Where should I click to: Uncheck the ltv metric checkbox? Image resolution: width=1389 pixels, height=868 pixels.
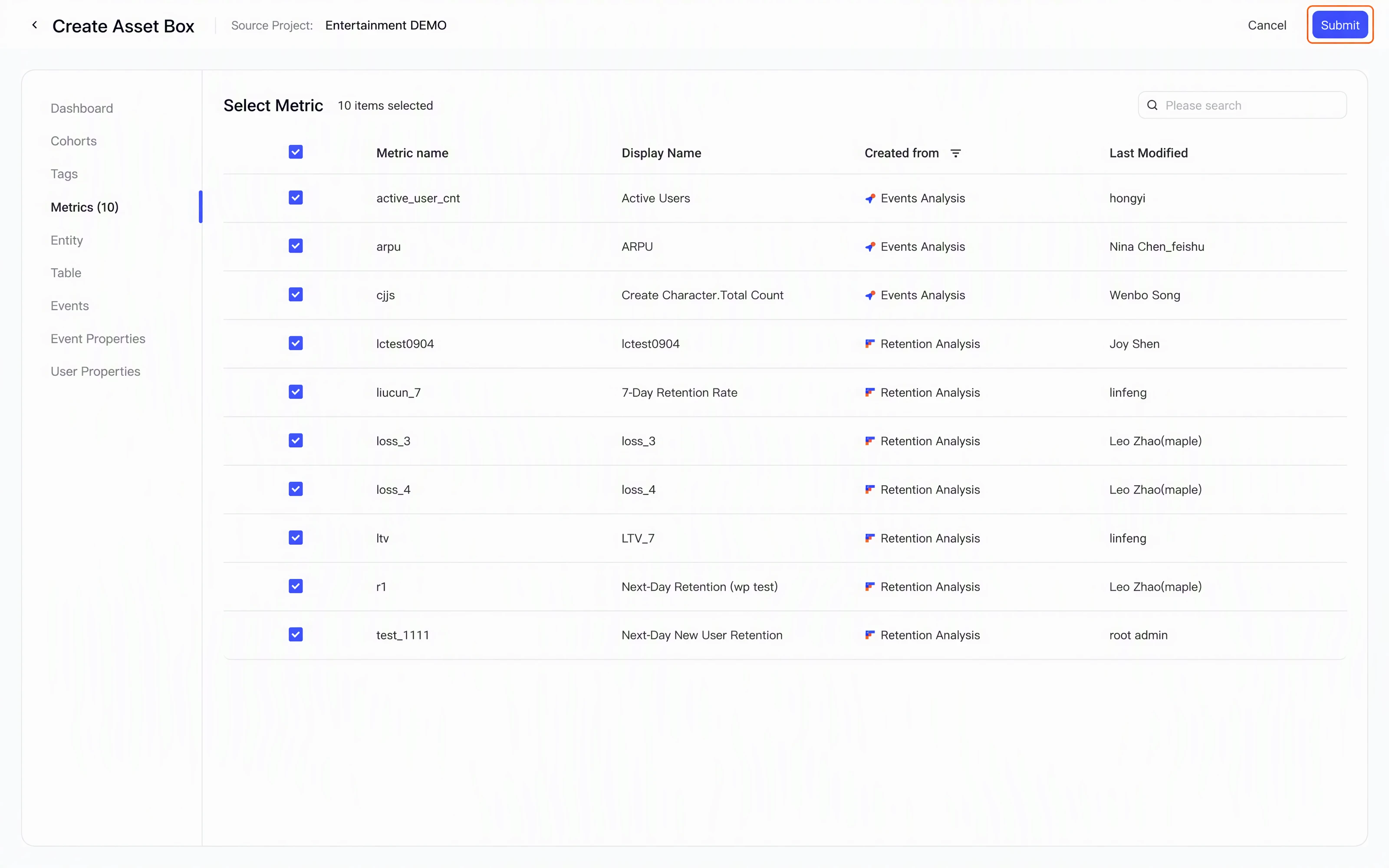pos(296,538)
